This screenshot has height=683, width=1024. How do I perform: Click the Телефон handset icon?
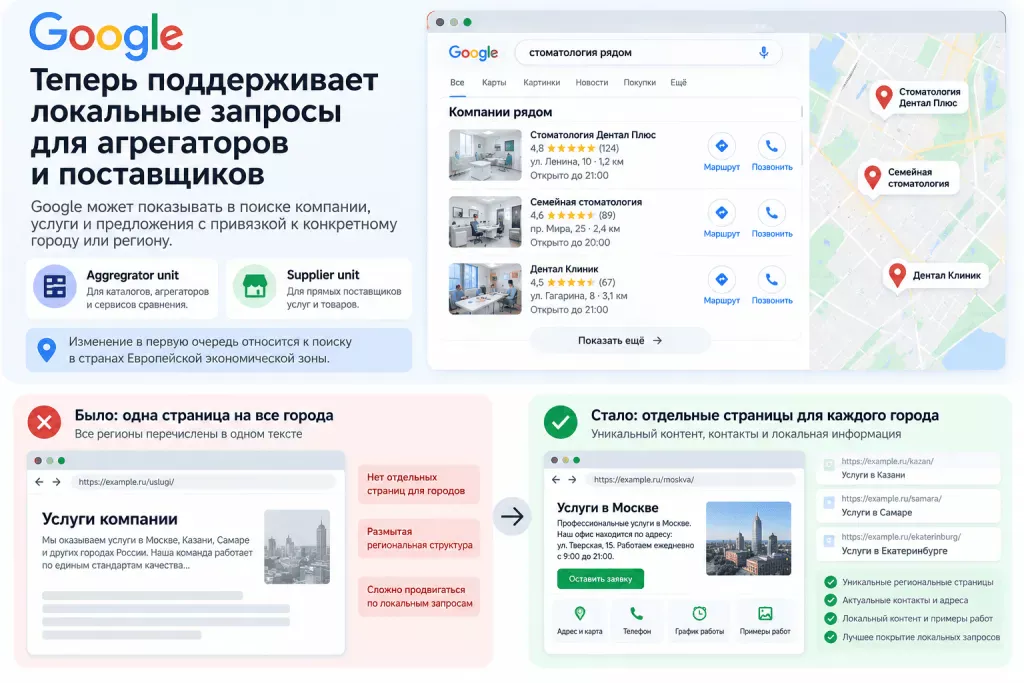click(637, 613)
